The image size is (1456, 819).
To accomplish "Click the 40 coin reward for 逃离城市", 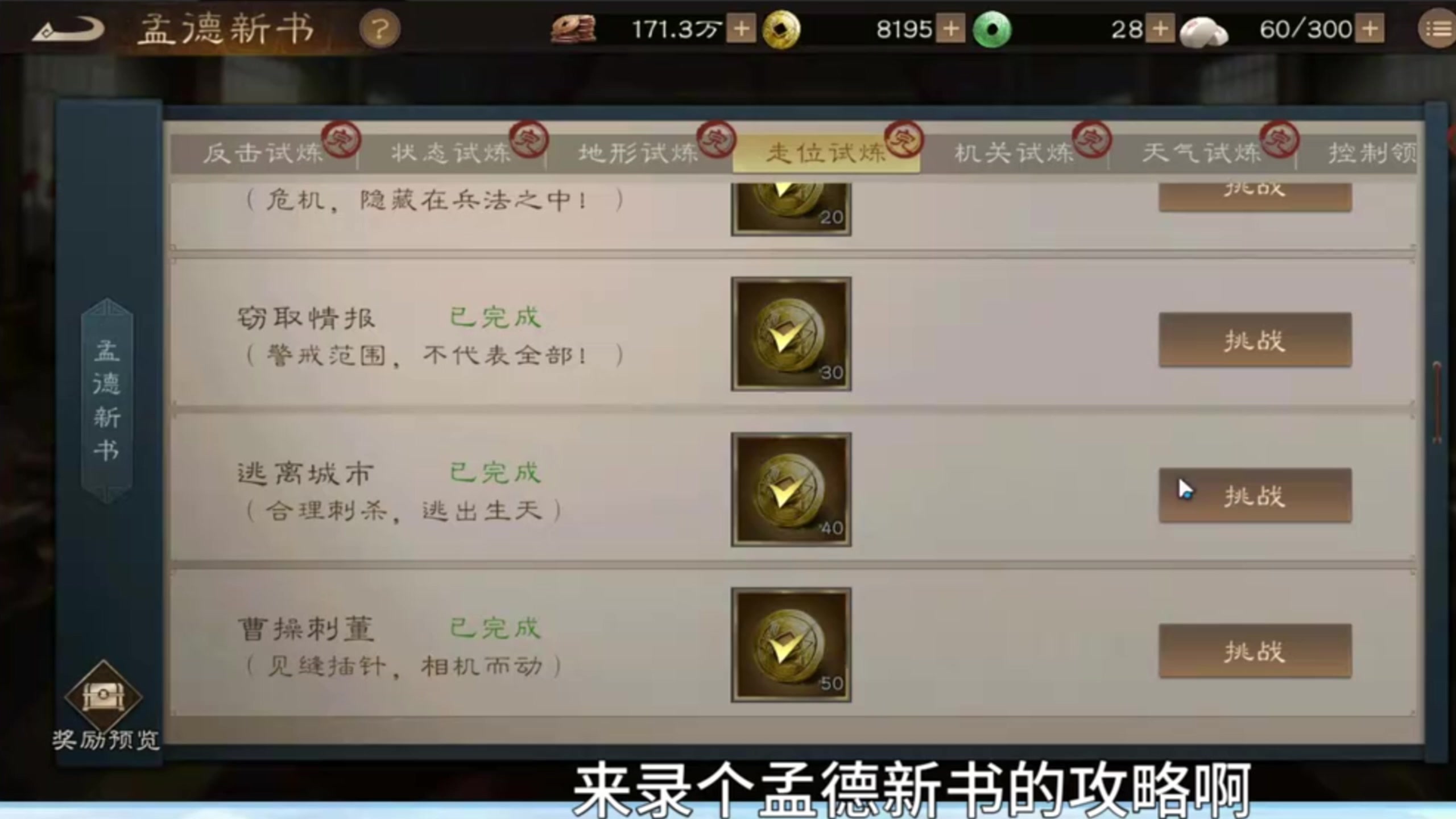I will (x=791, y=490).
